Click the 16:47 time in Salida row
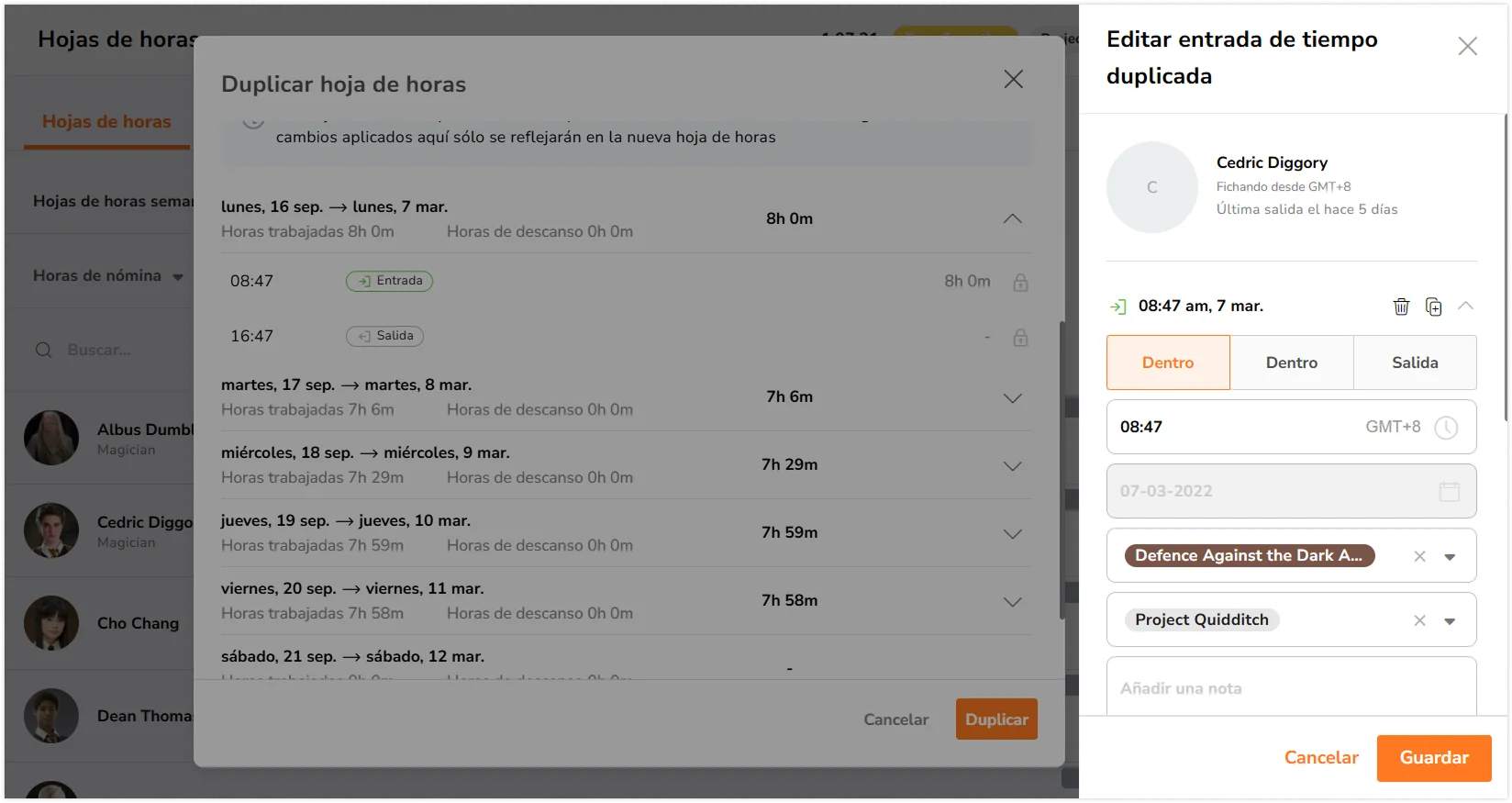The width and height of the screenshot is (1512, 803). 251,336
